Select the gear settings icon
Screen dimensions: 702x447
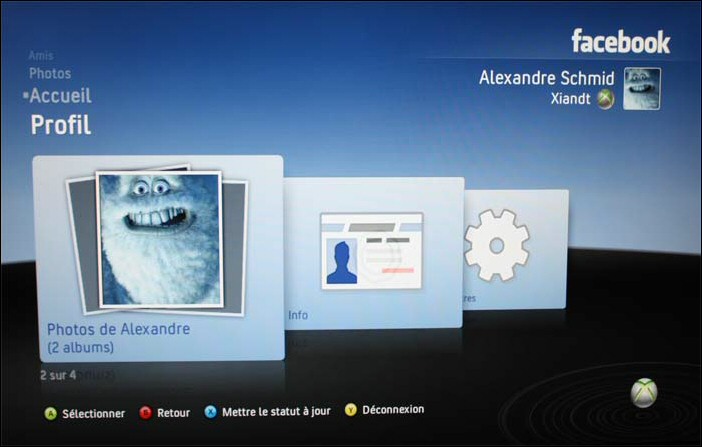[497, 245]
